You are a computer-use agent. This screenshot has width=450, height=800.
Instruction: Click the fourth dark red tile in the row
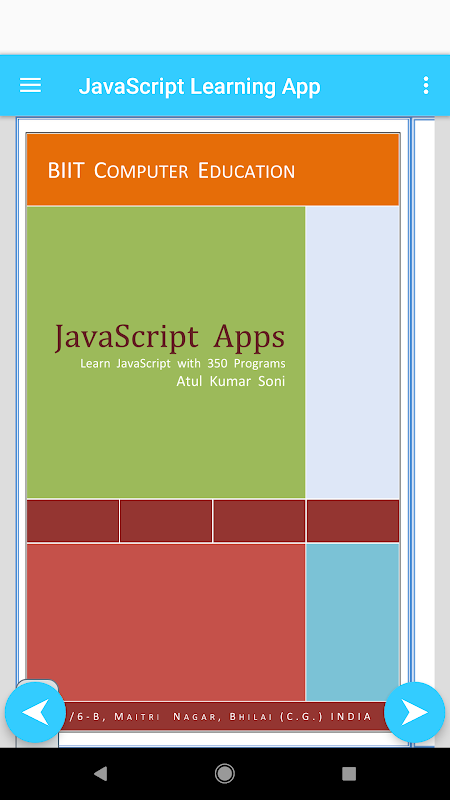pos(353,521)
